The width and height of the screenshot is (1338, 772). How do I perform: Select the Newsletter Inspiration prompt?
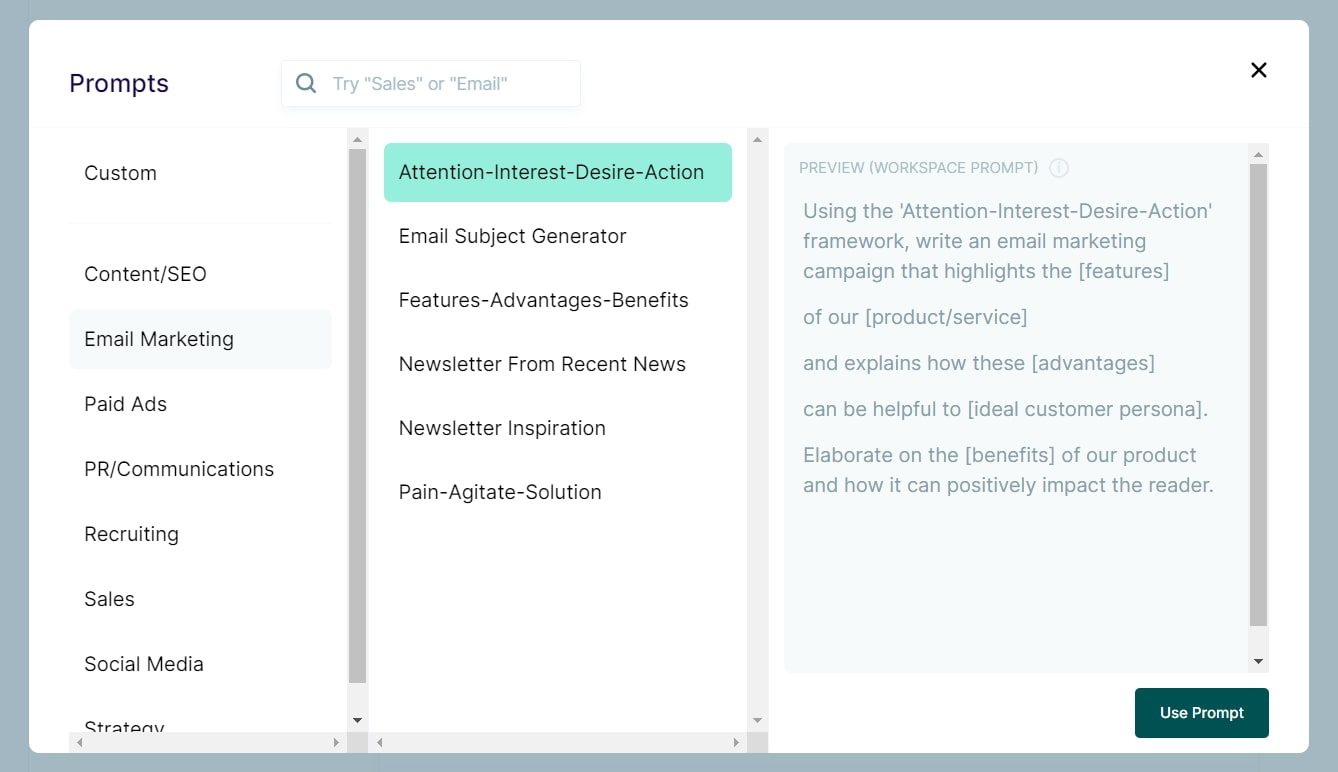502,428
